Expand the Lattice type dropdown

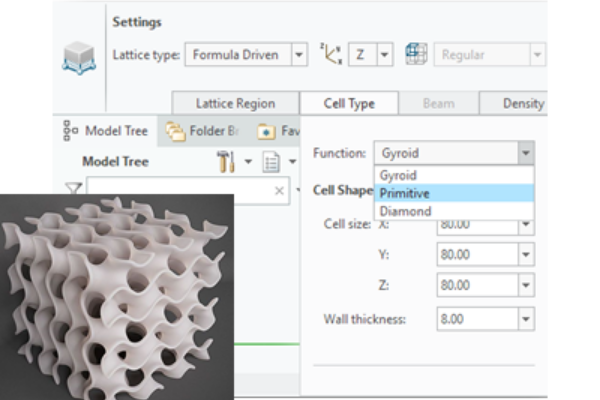(x=299, y=56)
